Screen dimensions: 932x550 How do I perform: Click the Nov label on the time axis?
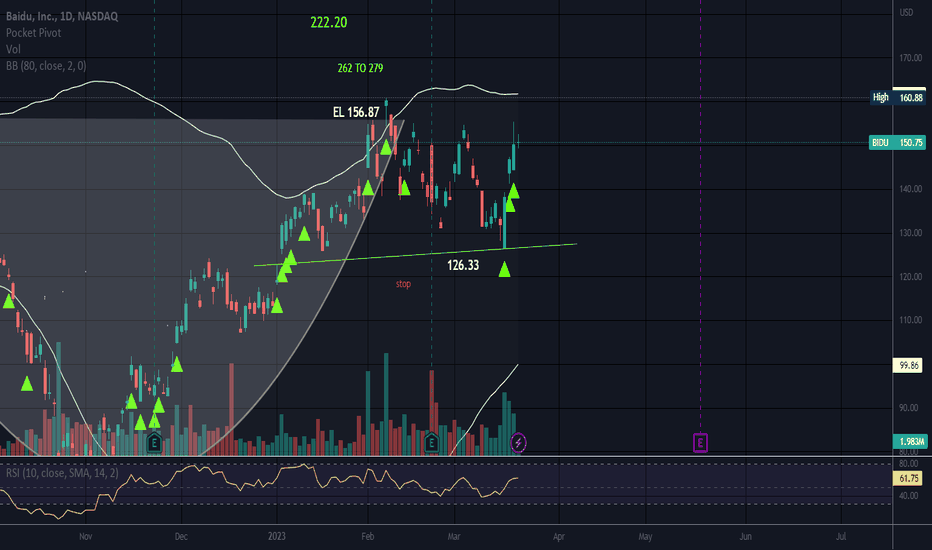[86, 536]
